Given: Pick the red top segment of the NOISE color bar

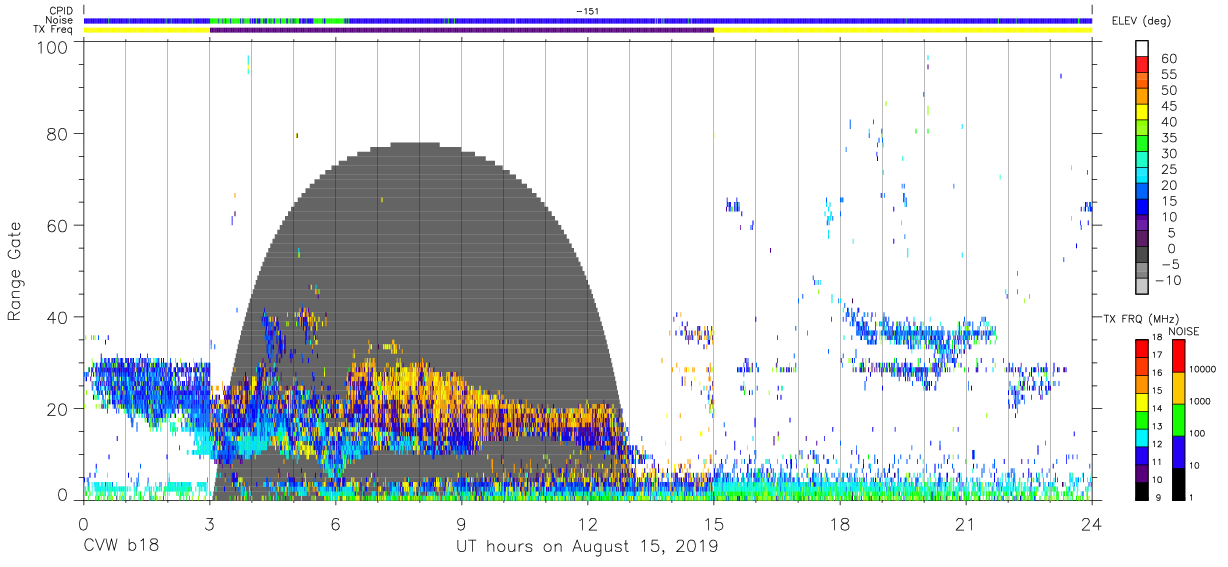Looking at the screenshot, I should pyautogui.click(x=1181, y=355).
